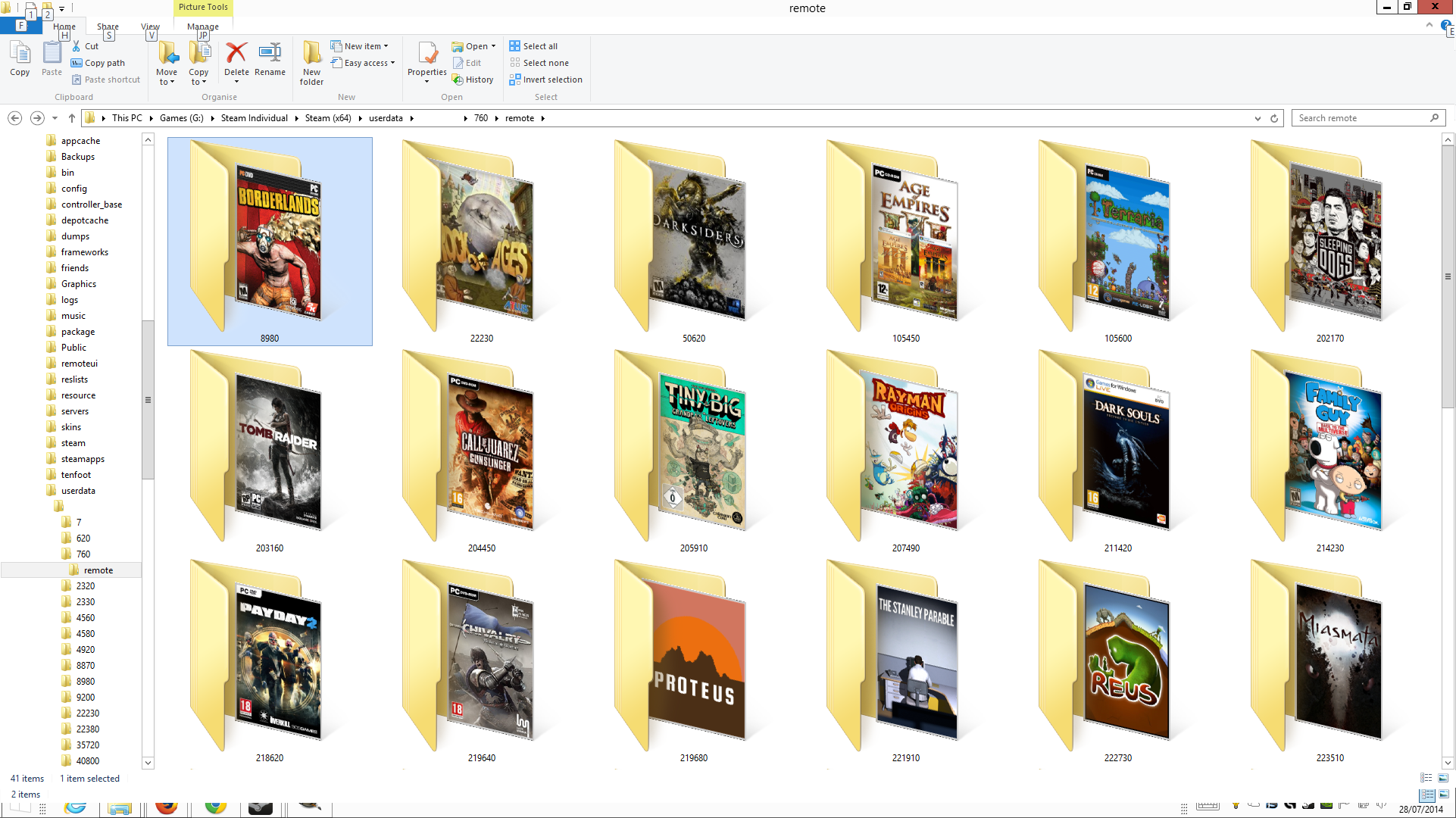
Task: Click file list scroll down arrow
Action: coord(1448,763)
